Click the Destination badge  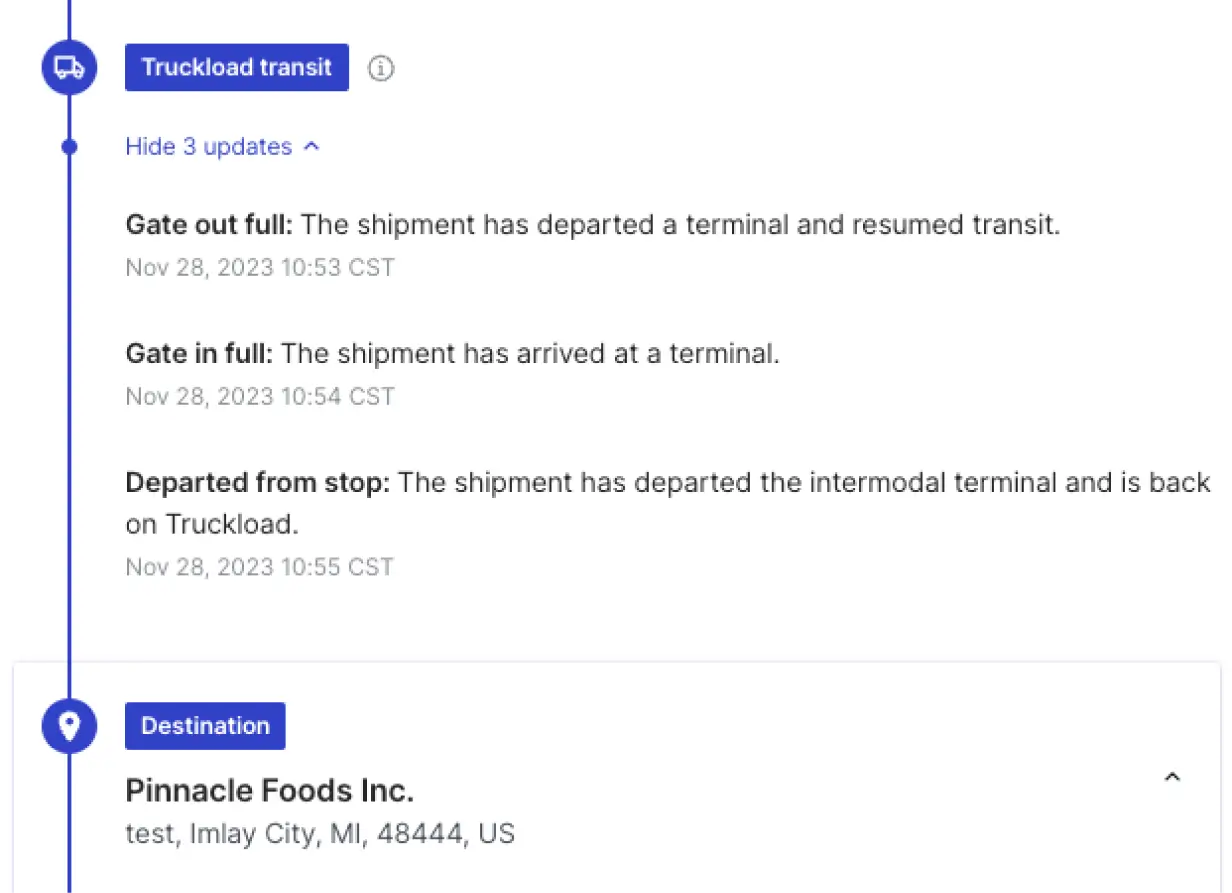pos(205,726)
